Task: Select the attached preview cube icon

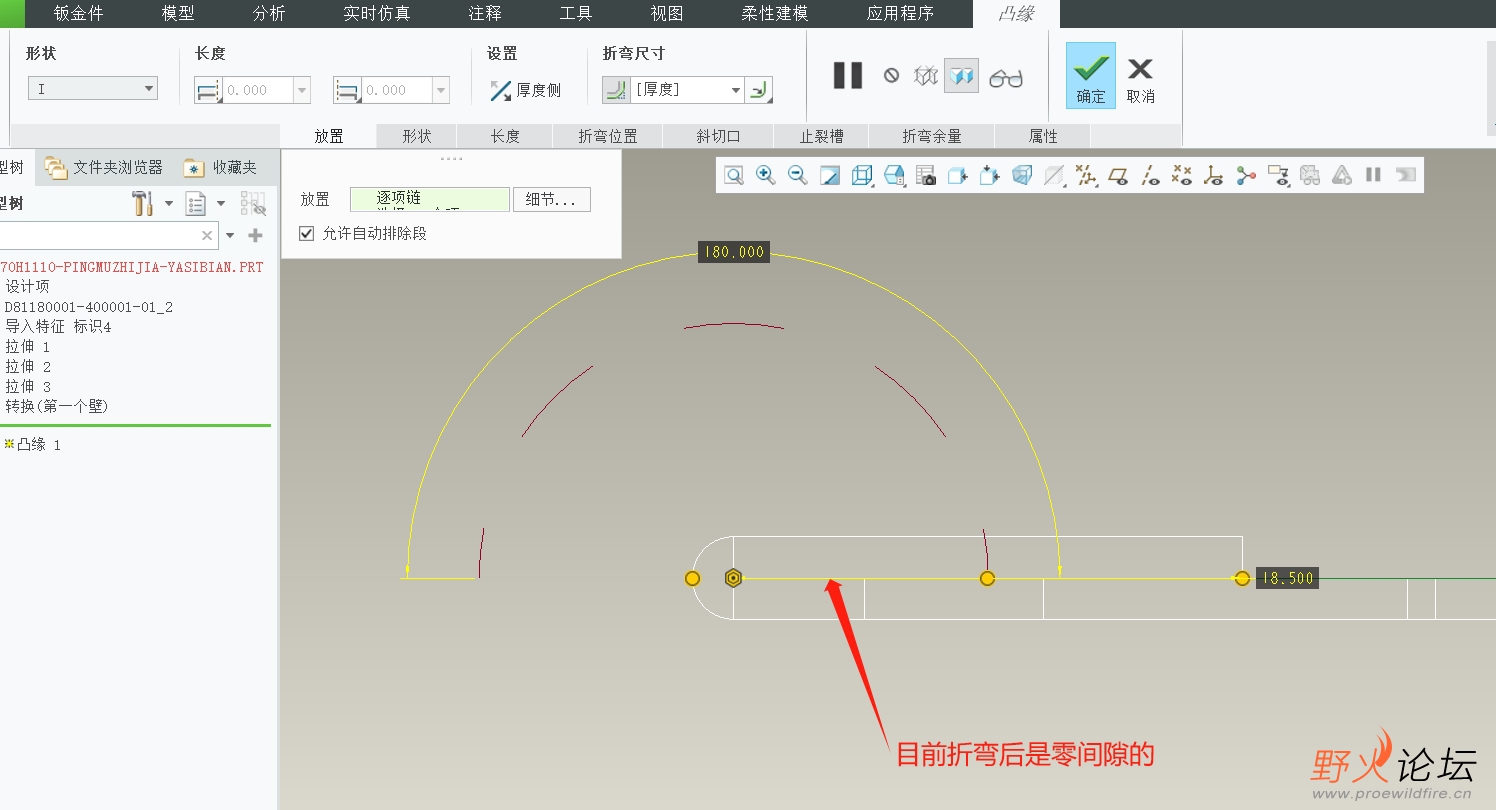Action: pos(961,75)
